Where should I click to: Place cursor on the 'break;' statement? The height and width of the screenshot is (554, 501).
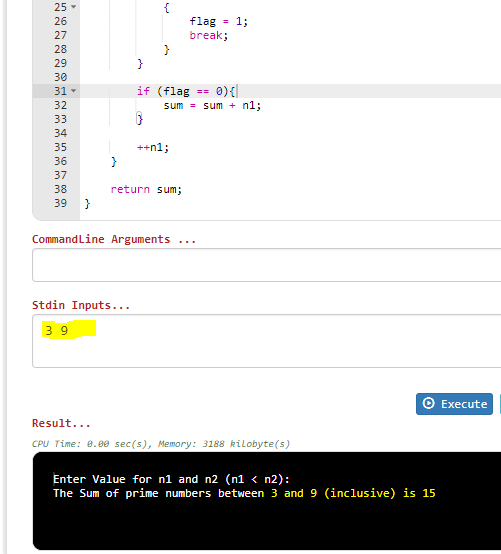coord(208,35)
